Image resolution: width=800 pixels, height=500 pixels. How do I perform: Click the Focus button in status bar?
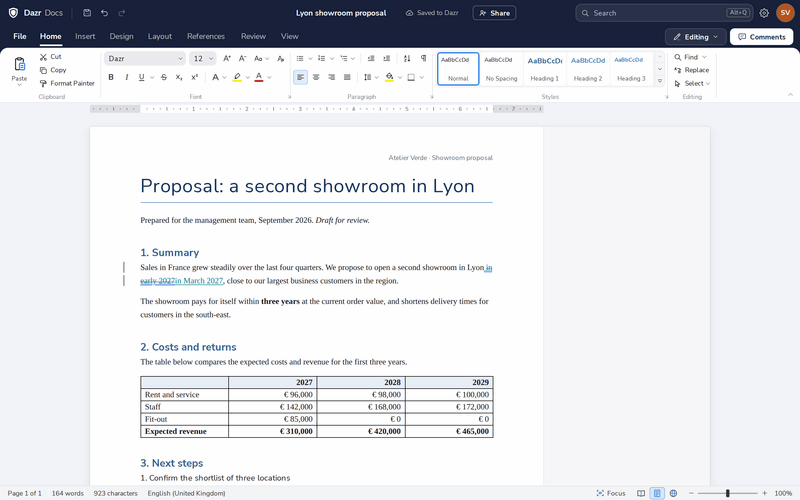(611, 493)
